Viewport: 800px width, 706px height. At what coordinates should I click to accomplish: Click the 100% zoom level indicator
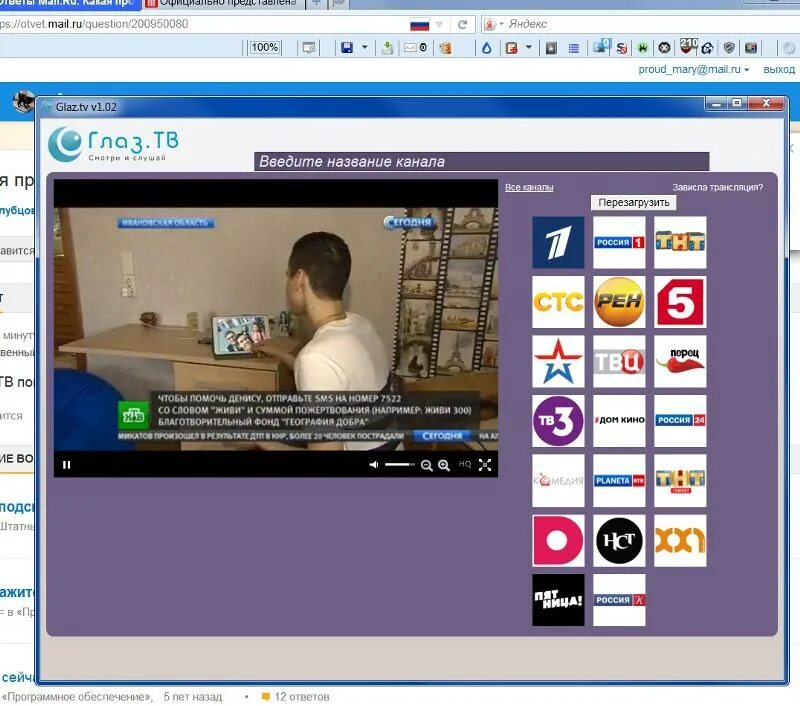265,47
